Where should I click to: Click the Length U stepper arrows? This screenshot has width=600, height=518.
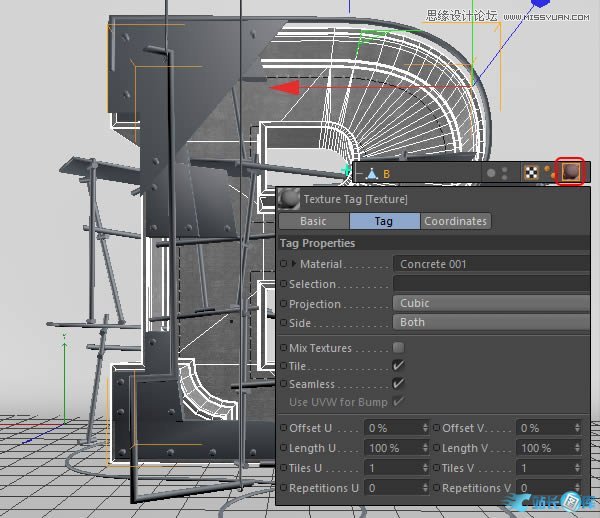[427, 448]
